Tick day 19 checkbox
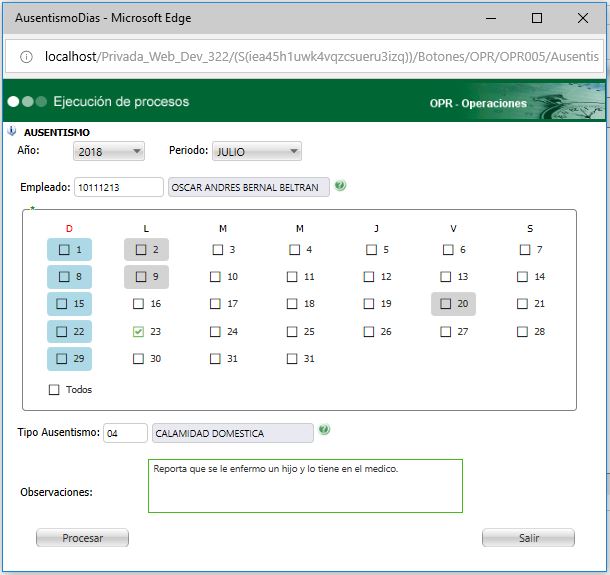Viewport: 610px width, 575px height. [x=369, y=304]
